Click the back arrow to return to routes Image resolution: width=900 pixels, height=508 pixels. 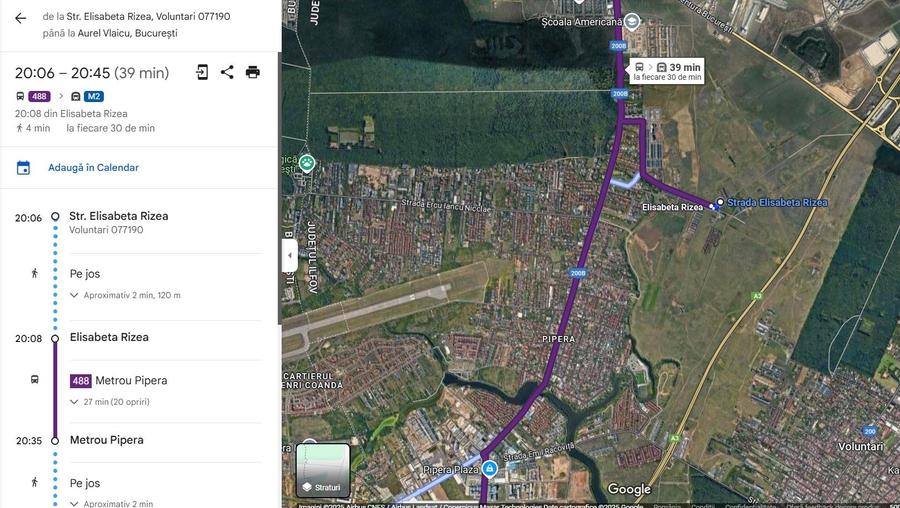[x=20, y=18]
